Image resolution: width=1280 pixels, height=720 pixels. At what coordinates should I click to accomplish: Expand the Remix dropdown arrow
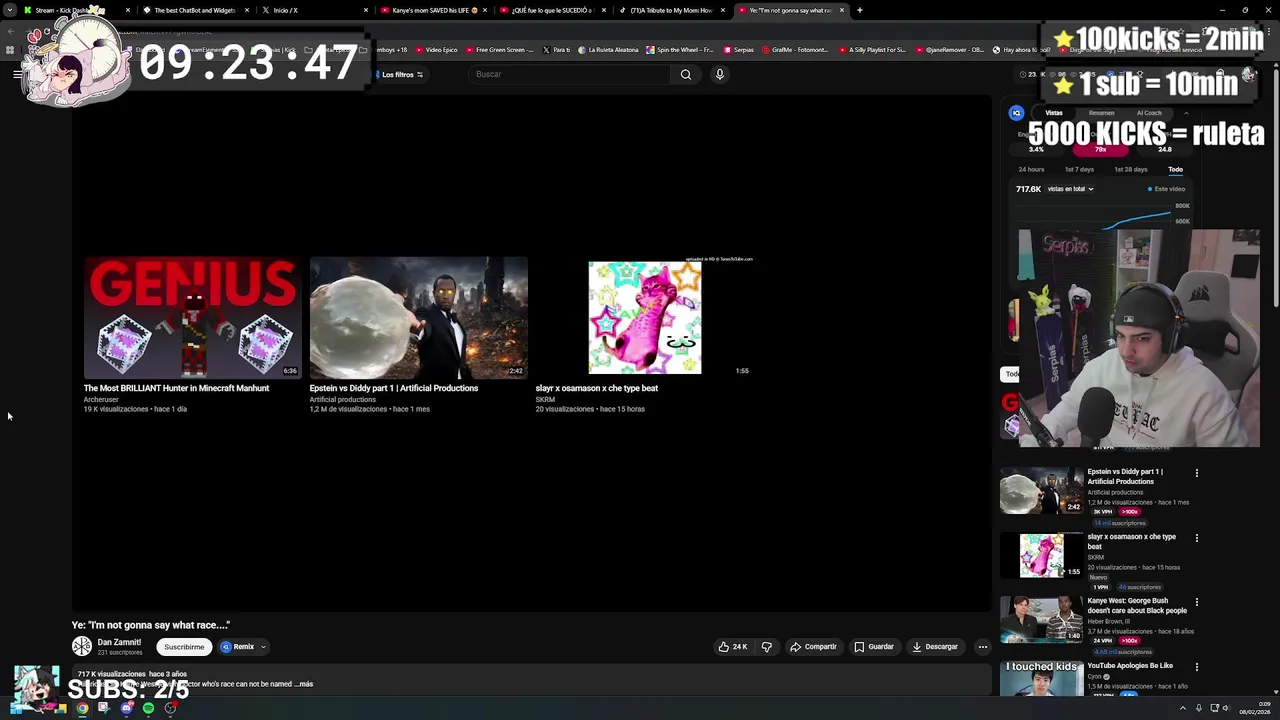click(x=263, y=646)
